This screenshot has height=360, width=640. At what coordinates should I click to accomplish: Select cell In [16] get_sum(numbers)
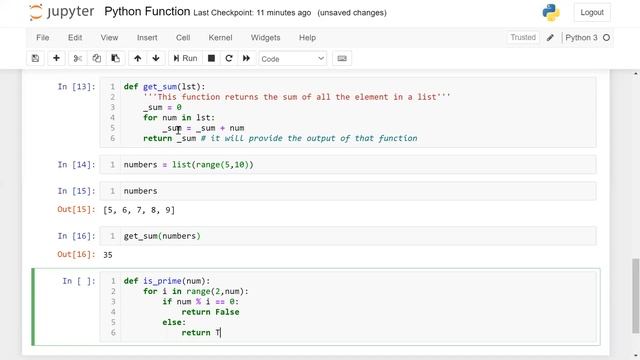[348, 236]
